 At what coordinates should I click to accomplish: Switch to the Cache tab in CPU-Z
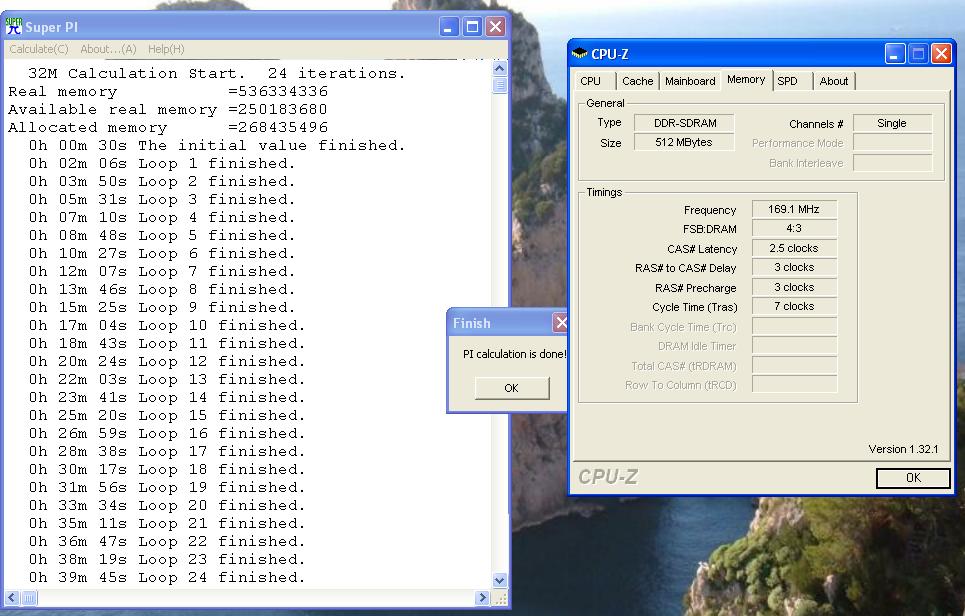pyautogui.click(x=638, y=81)
